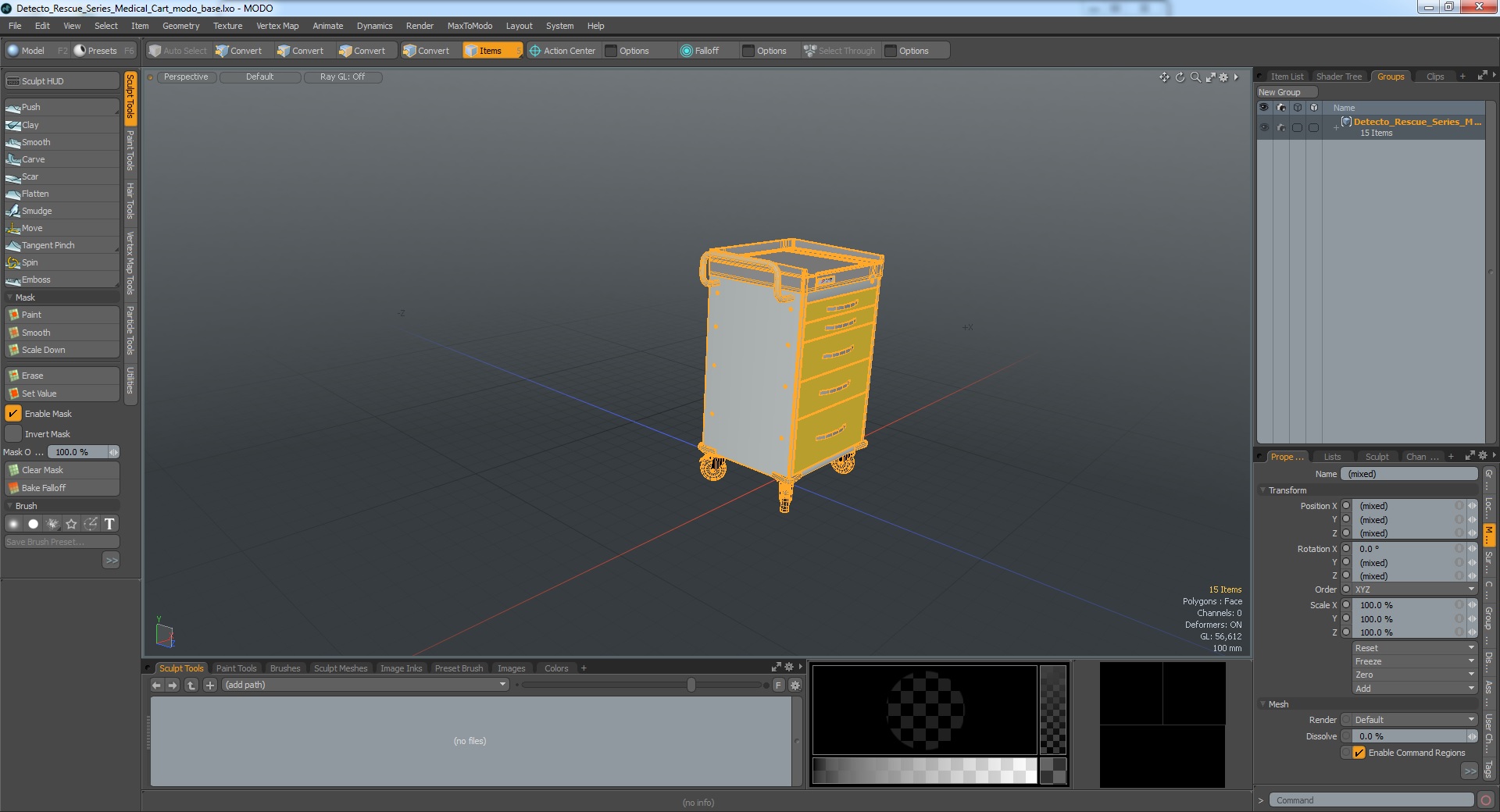The width and height of the screenshot is (1500, 812).
Task: Open the Ray GL Off dropdown
Action: (x=342, y=77)
